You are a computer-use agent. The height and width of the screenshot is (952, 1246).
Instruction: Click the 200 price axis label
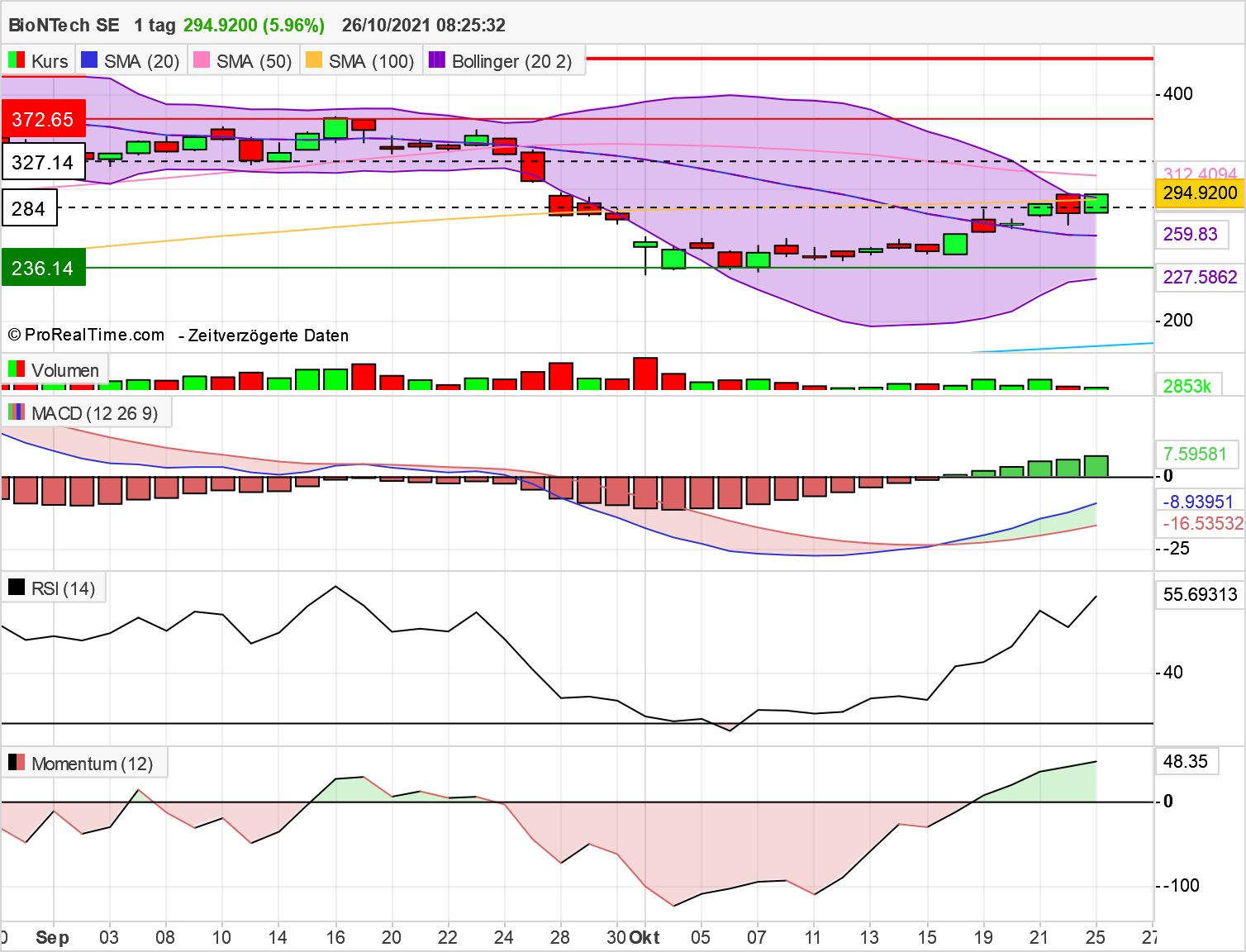(1178, 321)
